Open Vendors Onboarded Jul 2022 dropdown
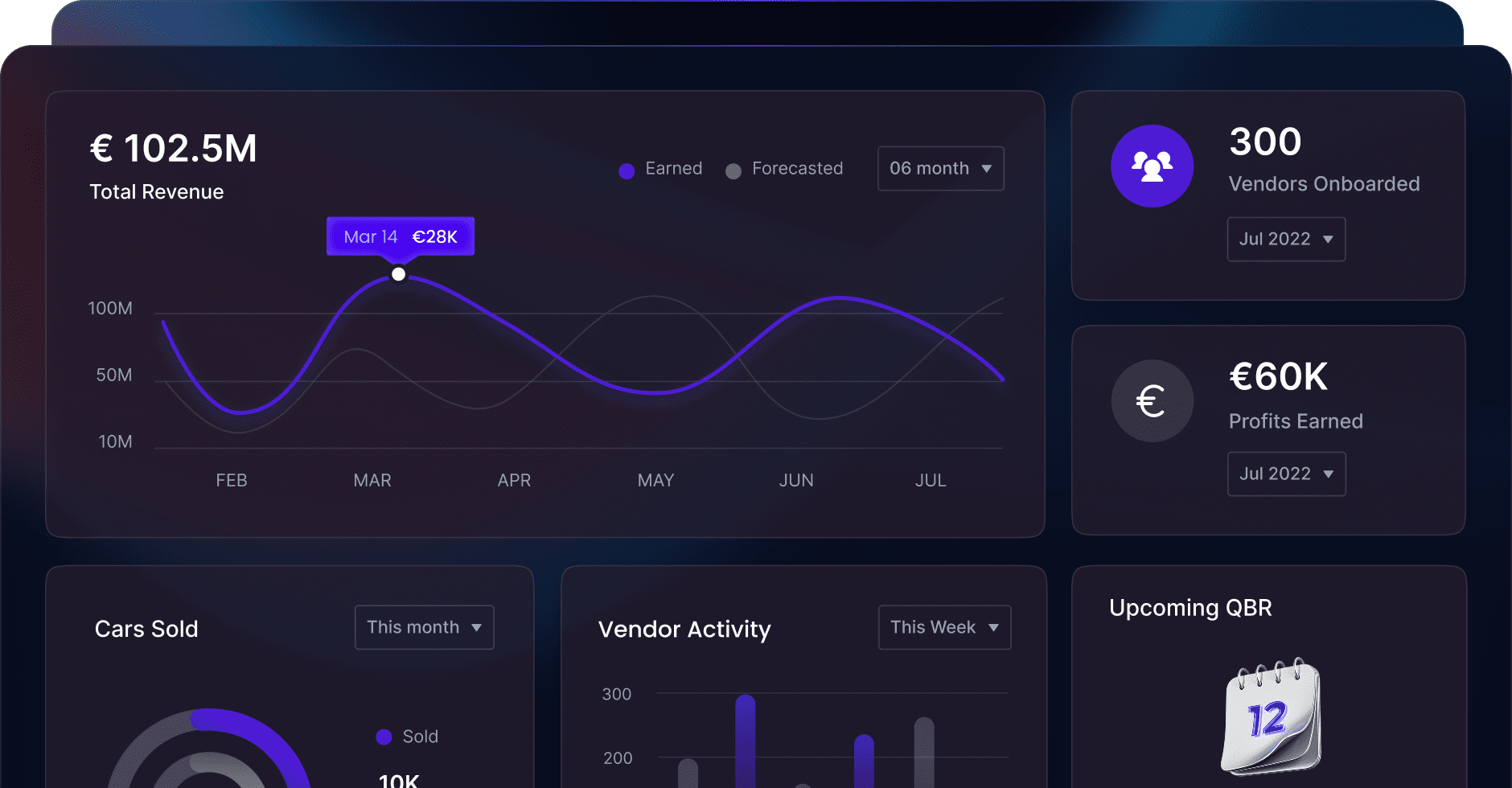1512x788 pixels. coord(1285,240)
